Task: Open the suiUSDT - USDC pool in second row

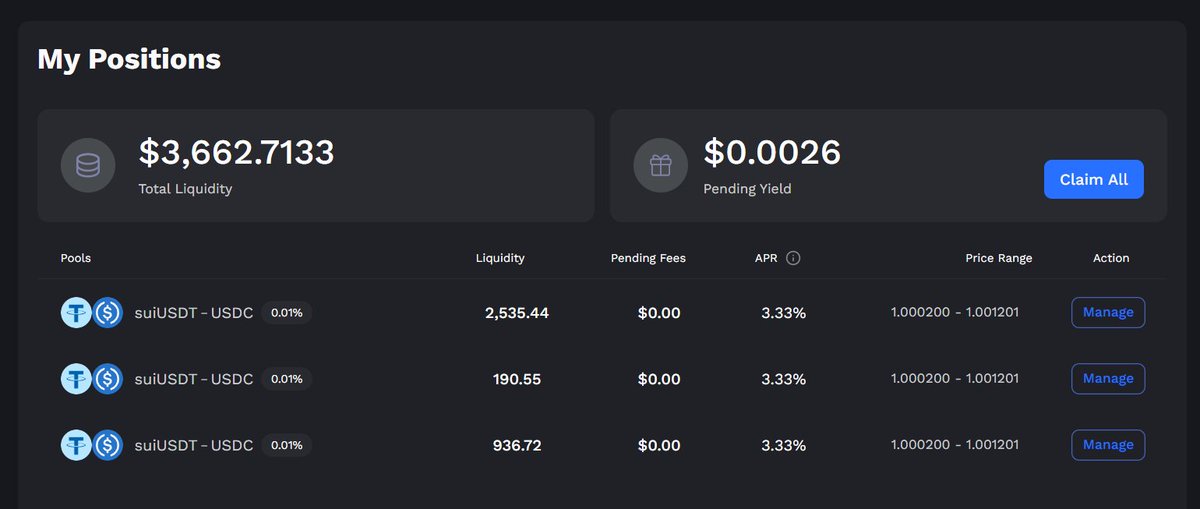Action: pos(194,379)
